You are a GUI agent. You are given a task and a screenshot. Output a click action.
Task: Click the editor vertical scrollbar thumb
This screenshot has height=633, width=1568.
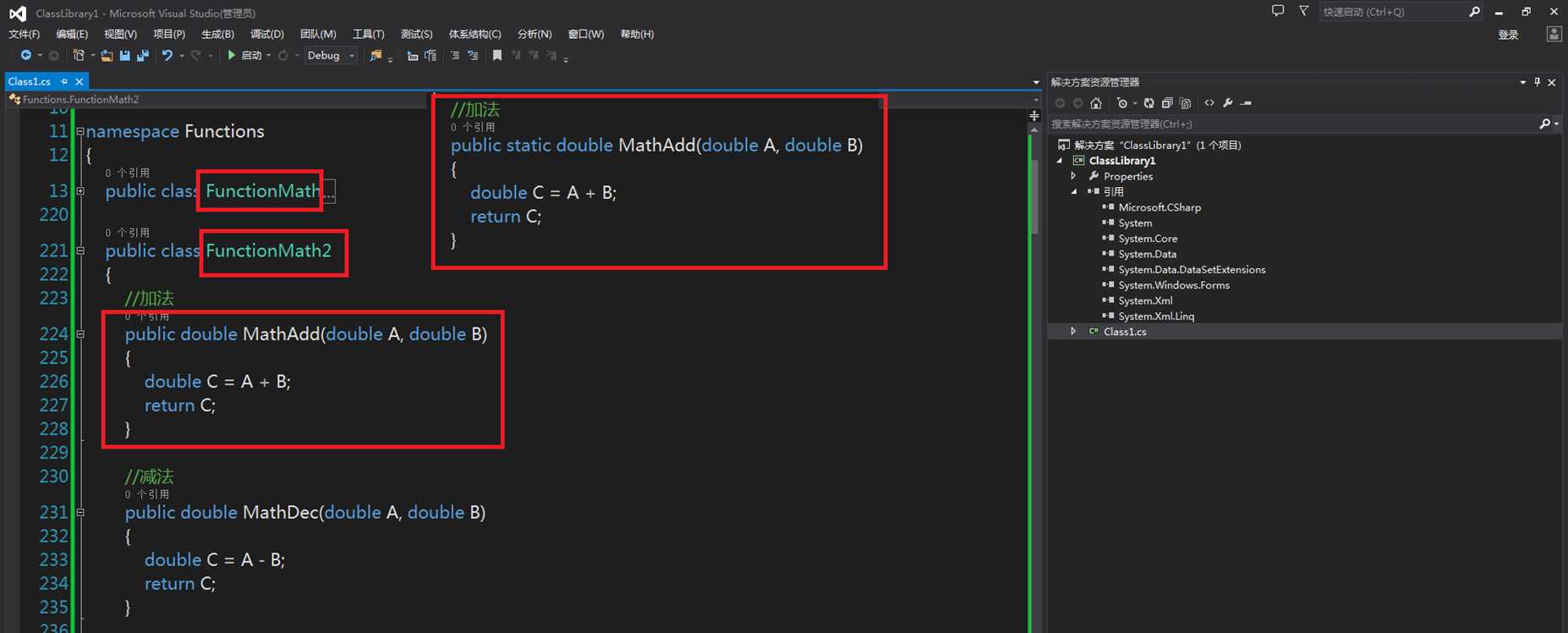click(1034, 197)
